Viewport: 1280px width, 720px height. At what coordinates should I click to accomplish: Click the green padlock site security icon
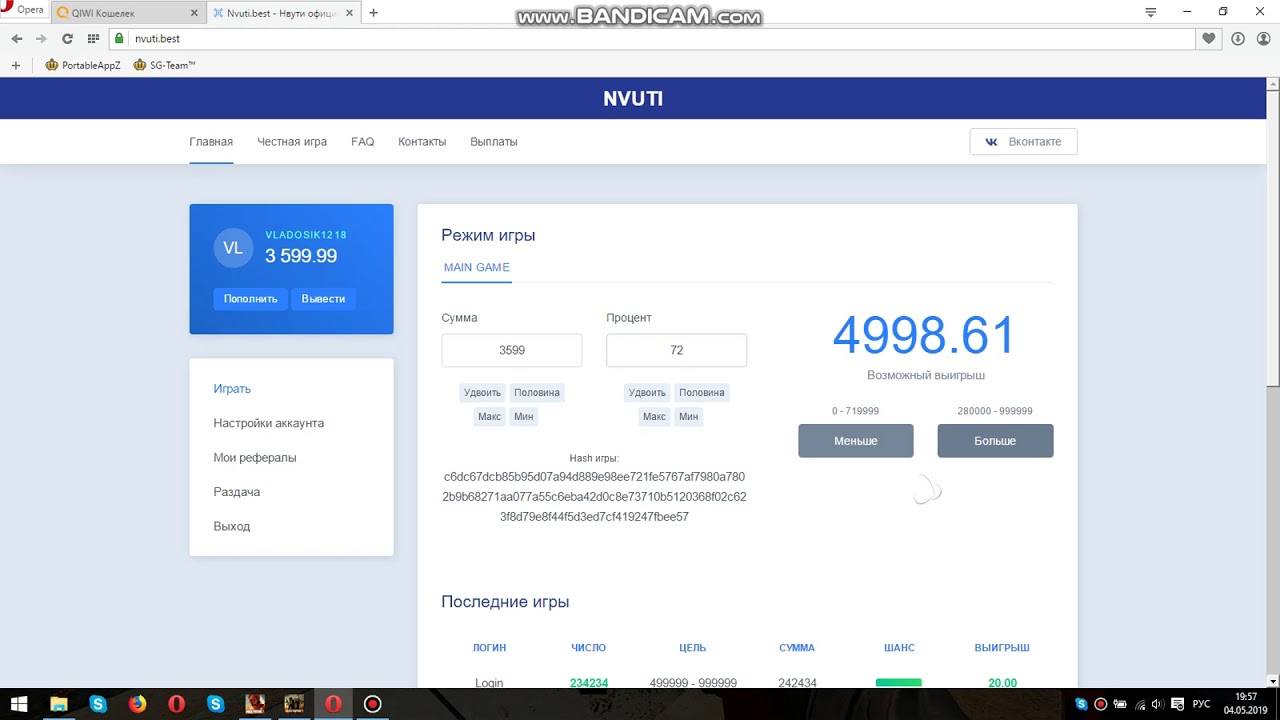coord(119,38)
